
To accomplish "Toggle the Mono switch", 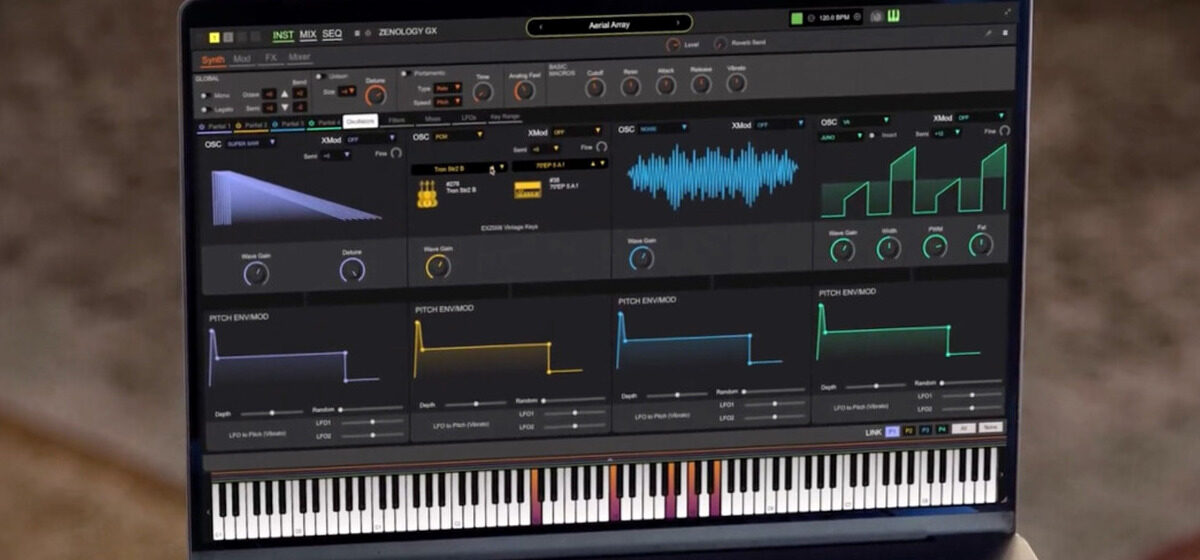I will [x=206, y=96].
